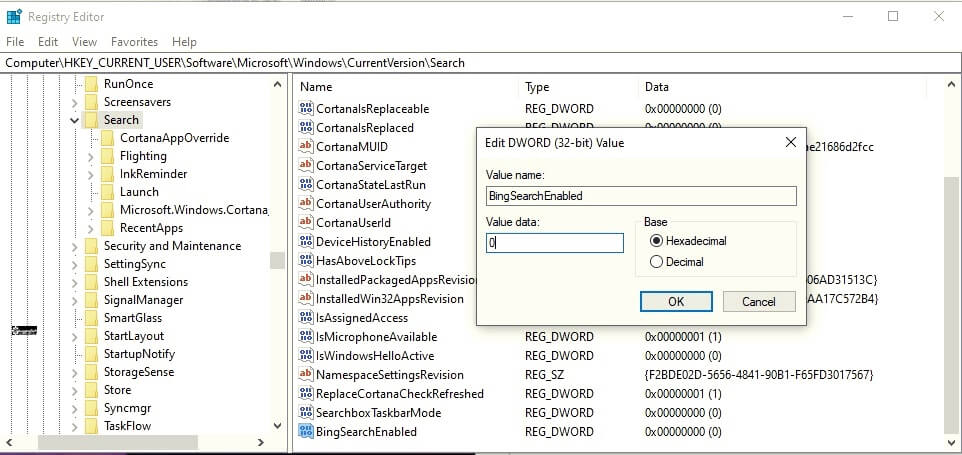Click the DWORD icon beside BingSearchEnabled
The height and width of the screenshot is (455, 962).
[306, 432]
